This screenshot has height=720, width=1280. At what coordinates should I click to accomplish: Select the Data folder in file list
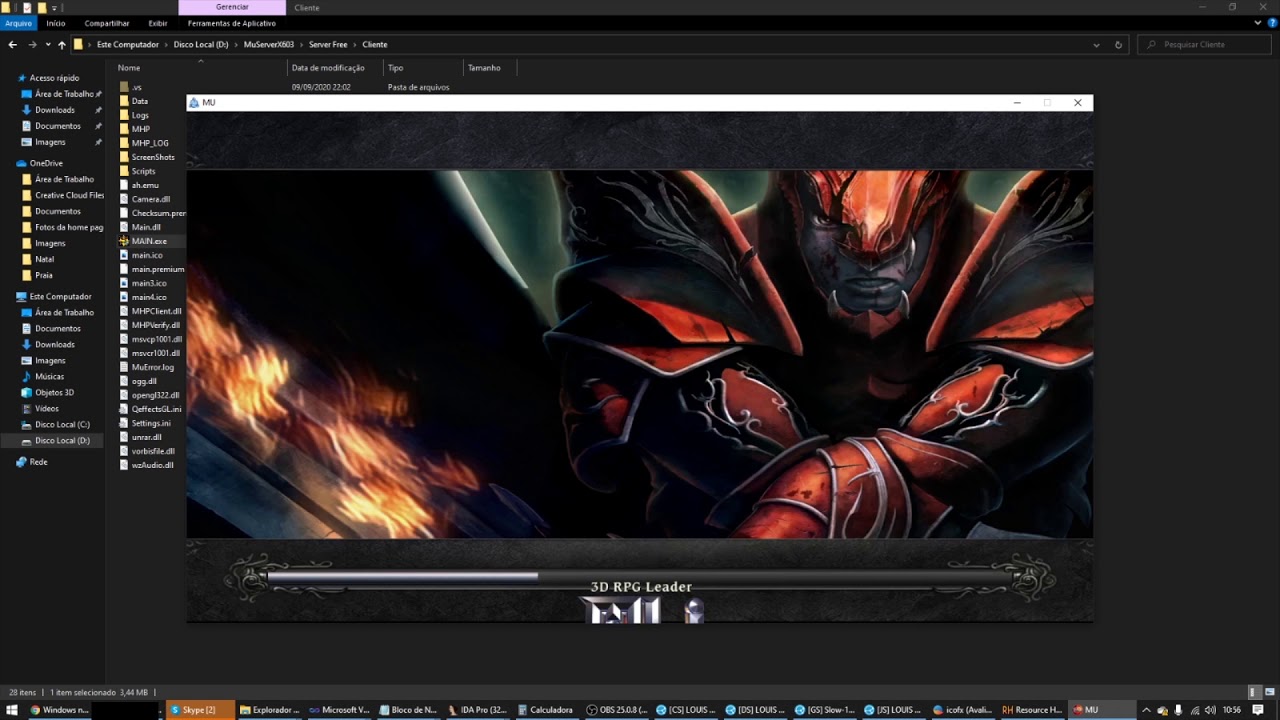pyautogui.click(x=140, y=101)
